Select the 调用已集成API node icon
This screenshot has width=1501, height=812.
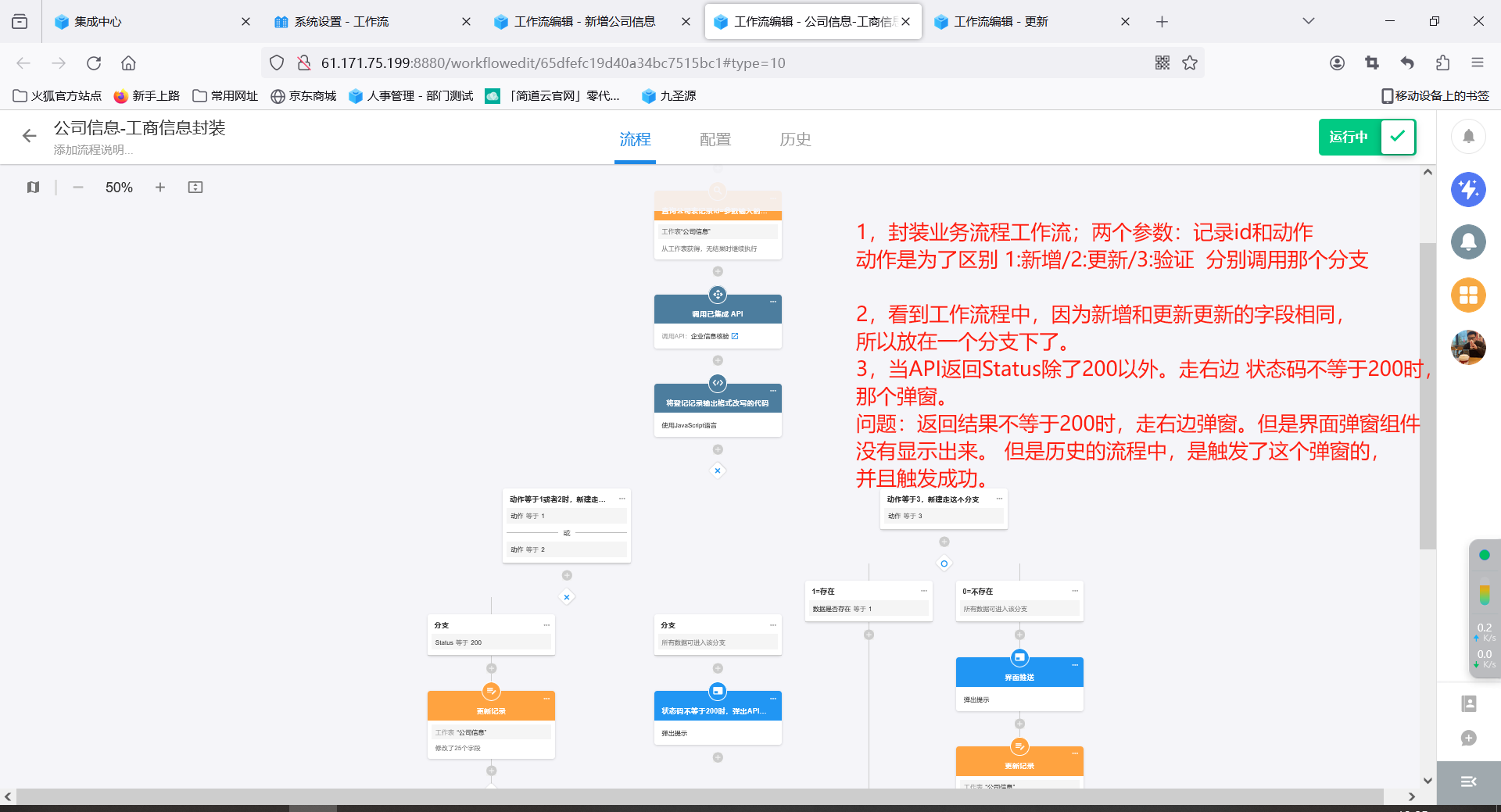click(718, 295)
